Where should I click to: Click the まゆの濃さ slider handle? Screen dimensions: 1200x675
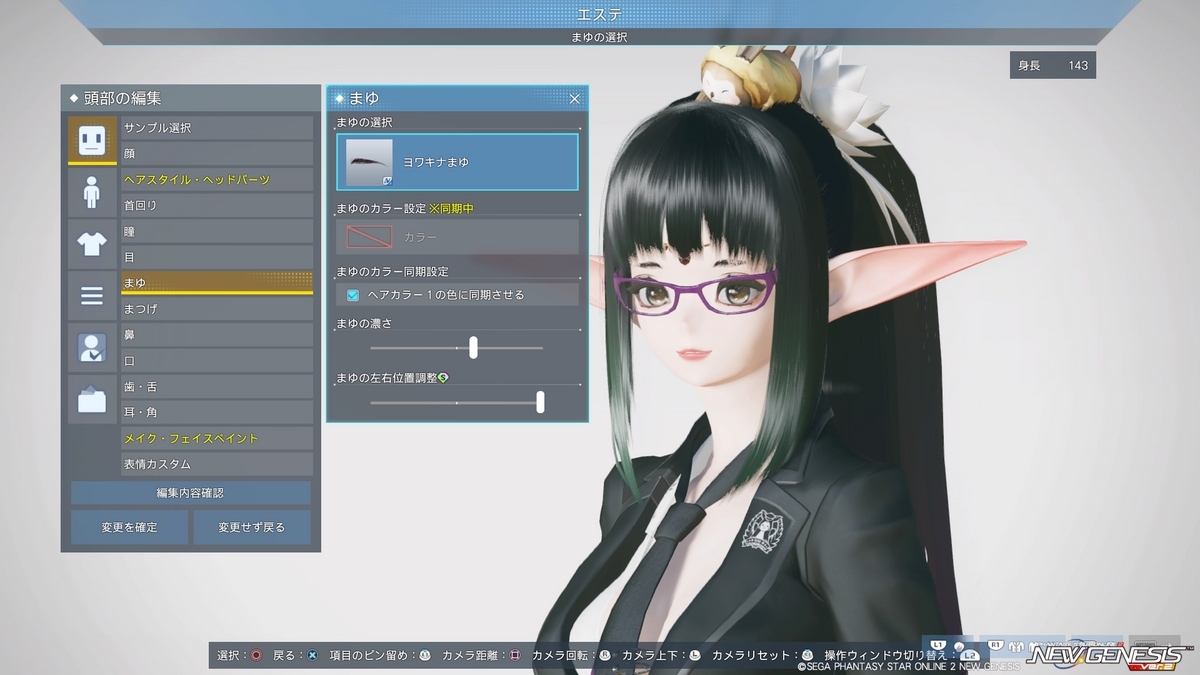coord(473,347)
